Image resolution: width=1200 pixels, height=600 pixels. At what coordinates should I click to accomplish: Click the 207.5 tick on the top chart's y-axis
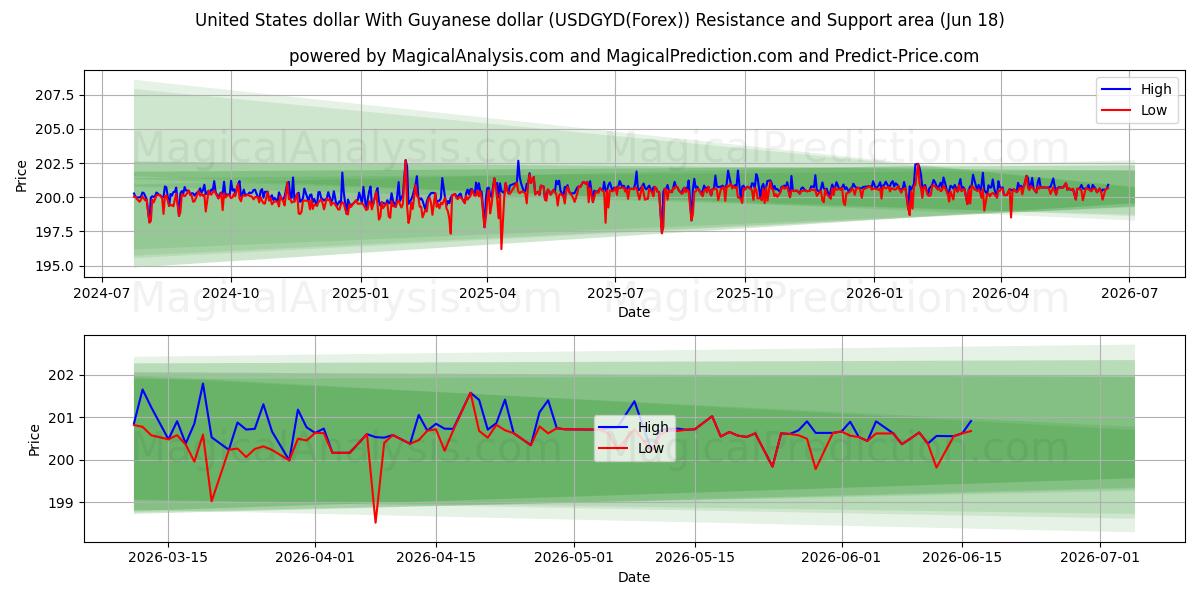55,95
